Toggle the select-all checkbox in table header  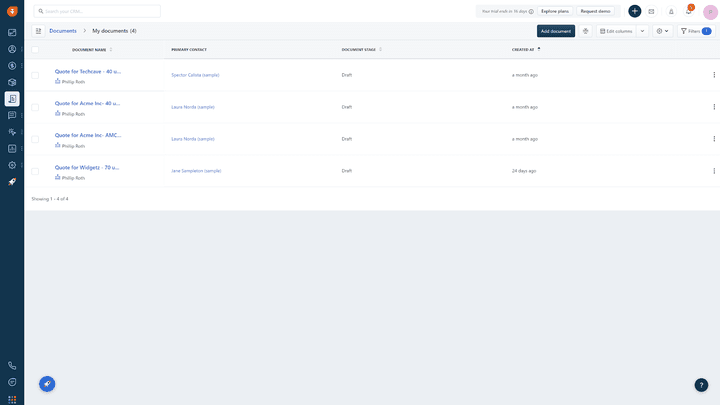pos(35,49)
